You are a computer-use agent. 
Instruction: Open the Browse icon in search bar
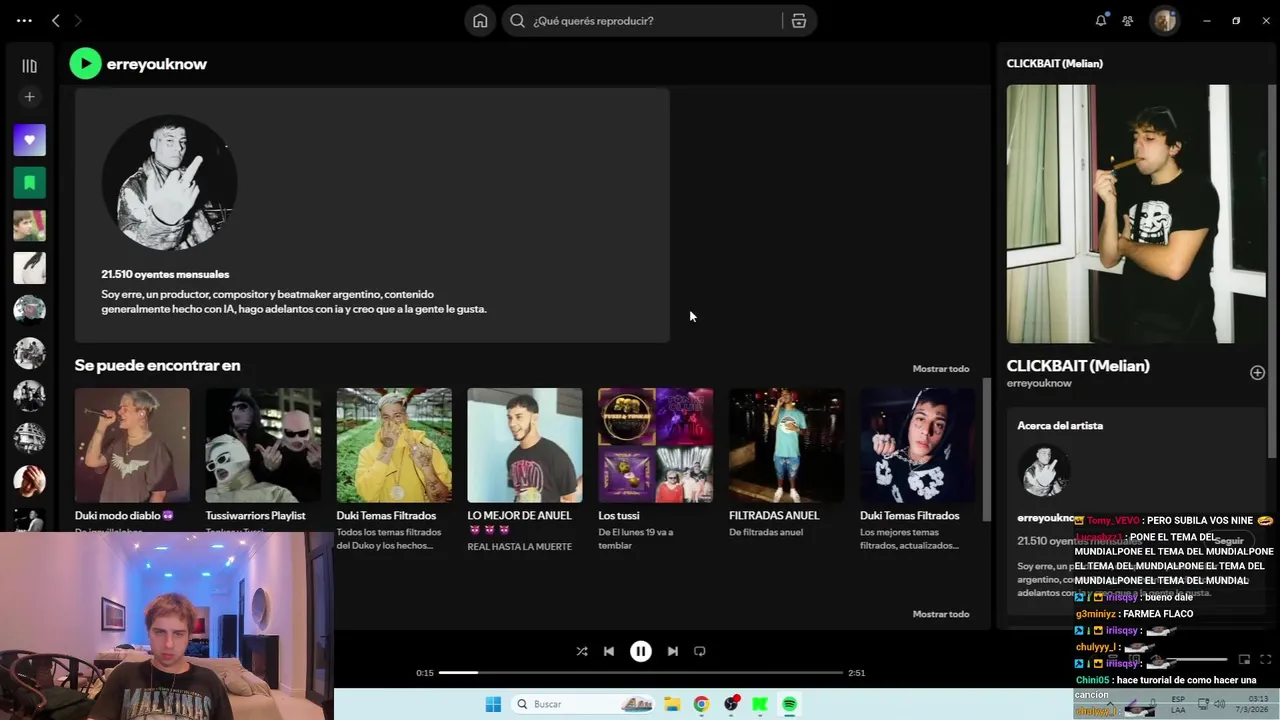tap(799, 21)
